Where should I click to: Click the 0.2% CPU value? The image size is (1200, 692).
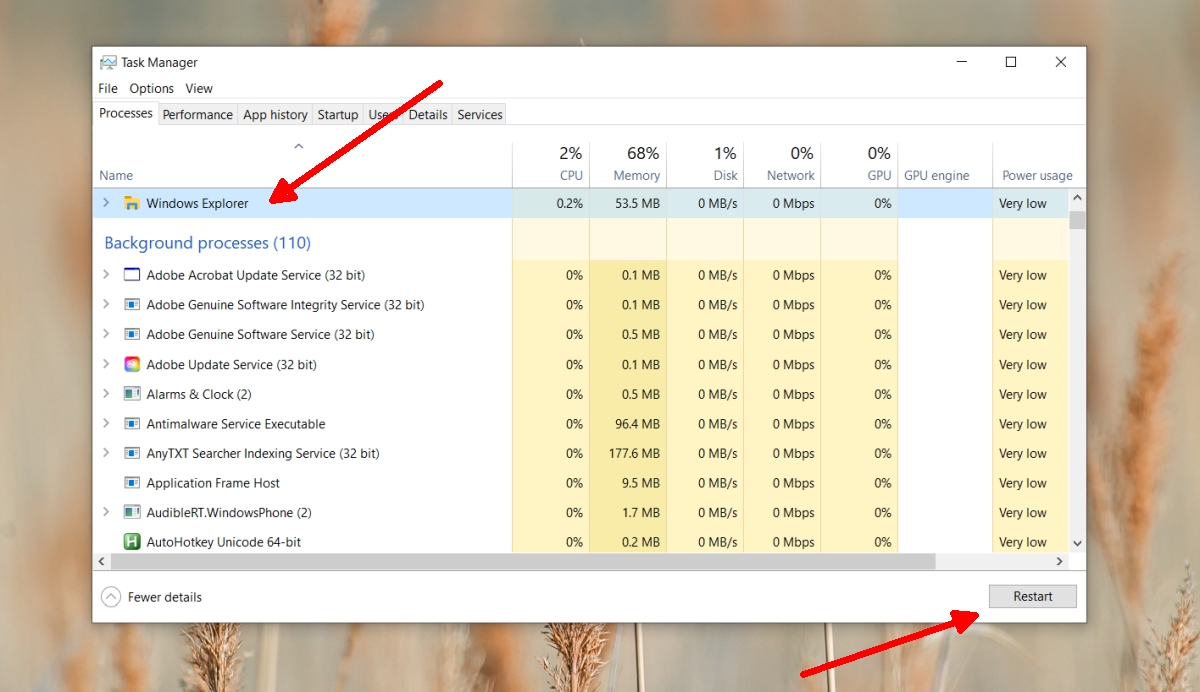click(x=569, y=203)
